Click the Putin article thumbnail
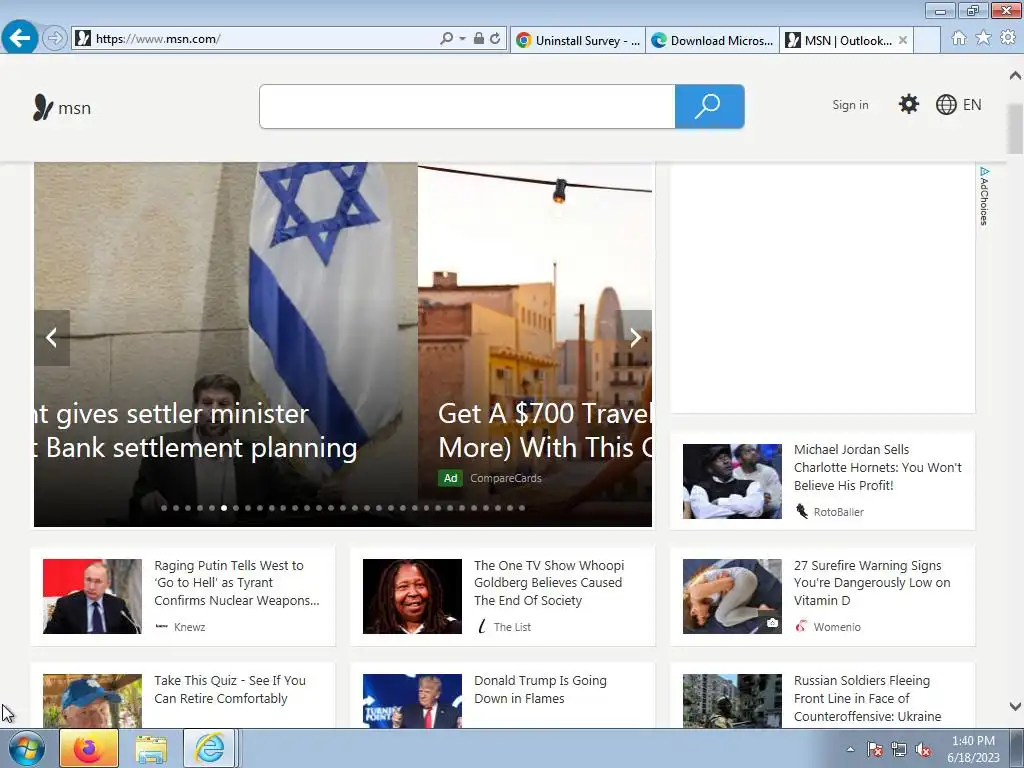1024x768 pixels. click(92, 596)
